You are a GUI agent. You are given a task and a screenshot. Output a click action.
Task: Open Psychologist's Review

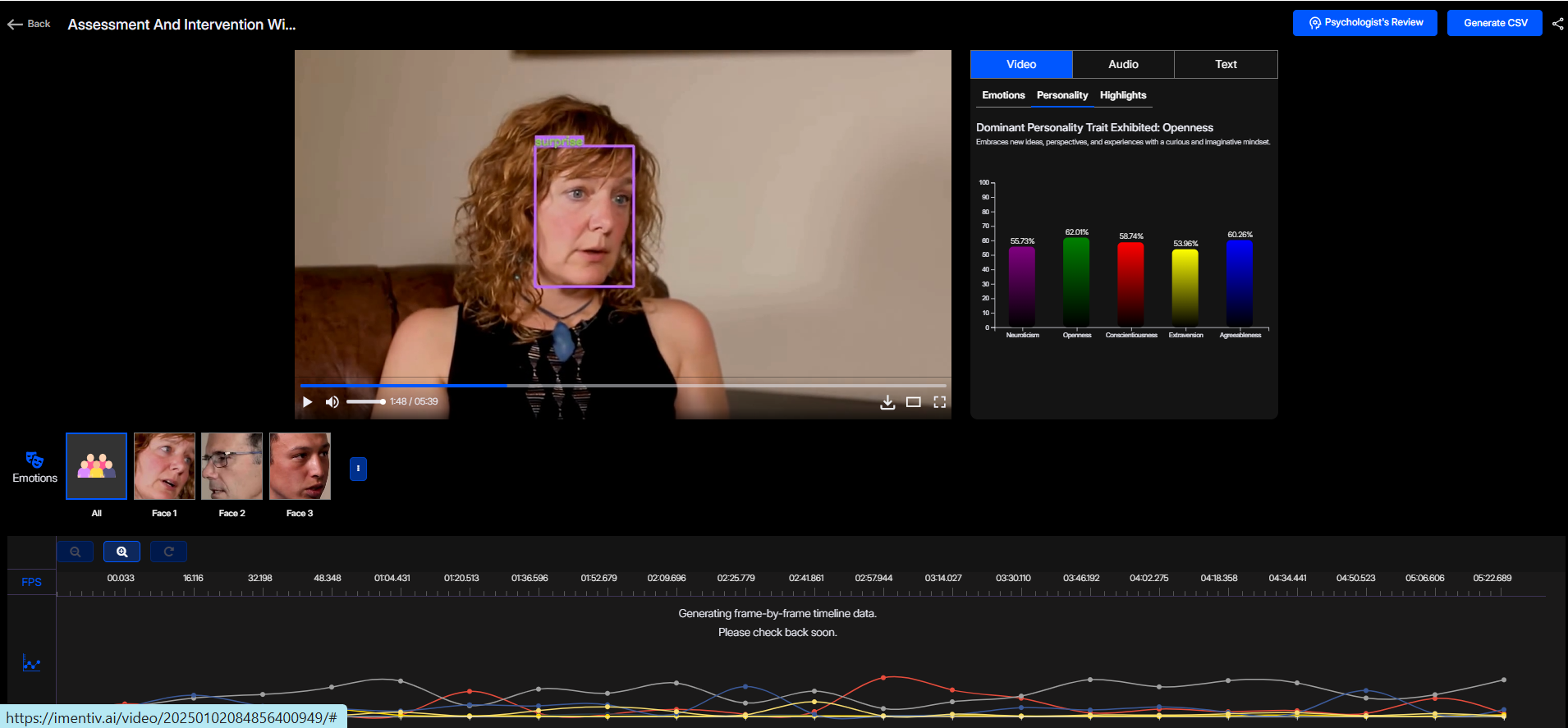click(1364, 23)
